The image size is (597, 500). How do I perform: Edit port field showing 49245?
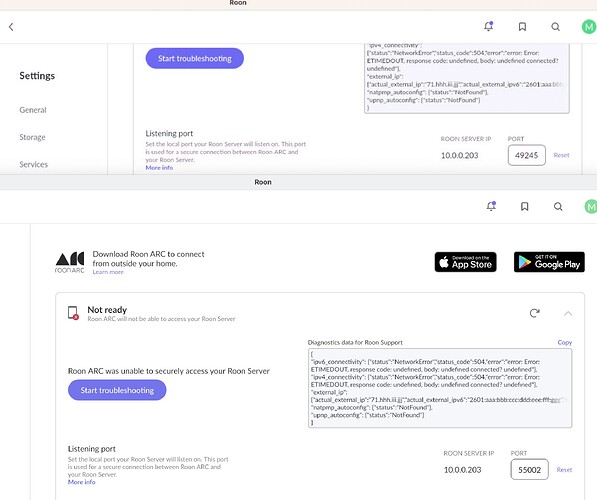click(527, 155)
